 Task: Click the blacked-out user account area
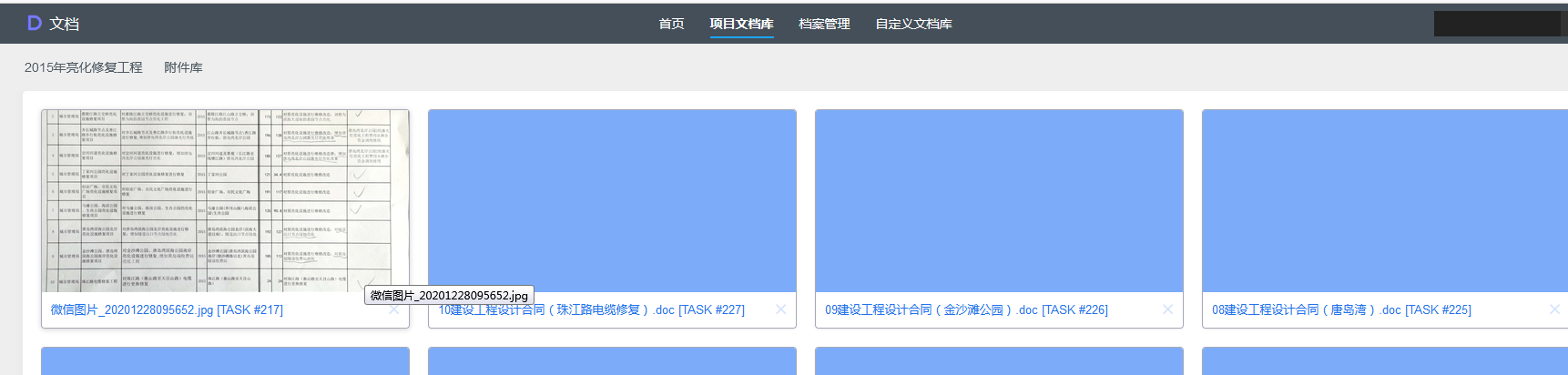click(1497, 24)
